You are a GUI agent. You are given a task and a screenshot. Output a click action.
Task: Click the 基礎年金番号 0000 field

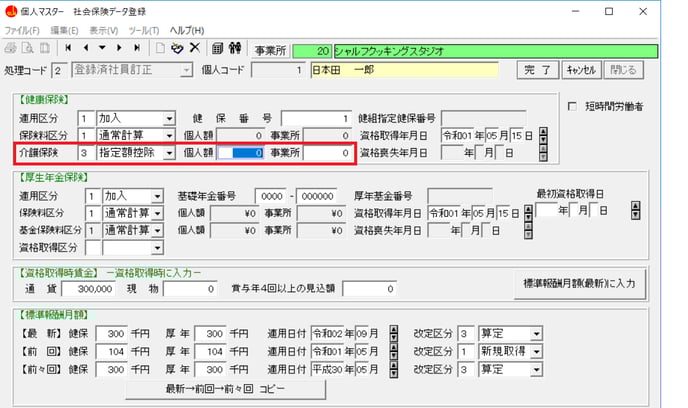272,196
